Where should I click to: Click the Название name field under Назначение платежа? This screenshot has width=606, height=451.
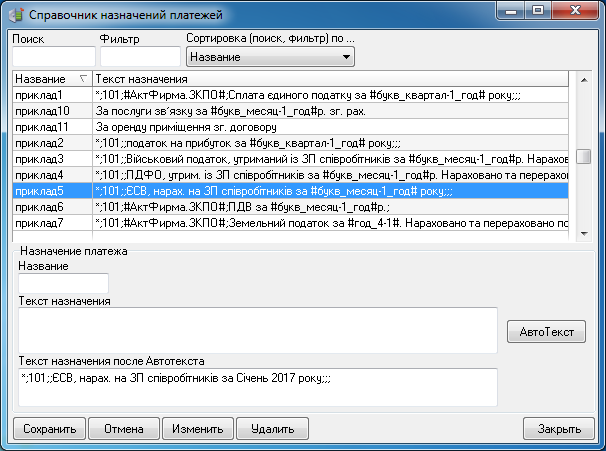coord(62,284)
